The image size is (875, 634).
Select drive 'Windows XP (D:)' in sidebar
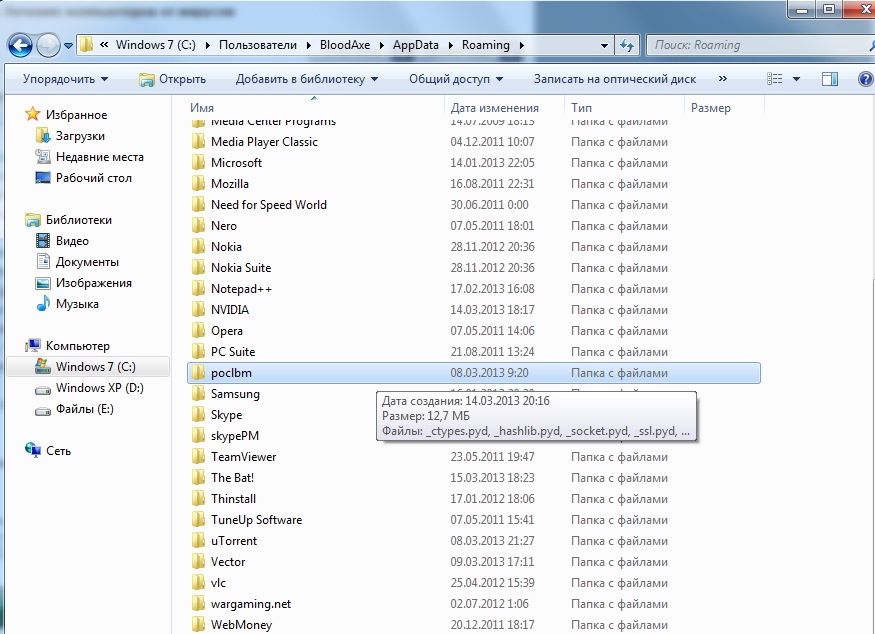click(x=100, y=388)
